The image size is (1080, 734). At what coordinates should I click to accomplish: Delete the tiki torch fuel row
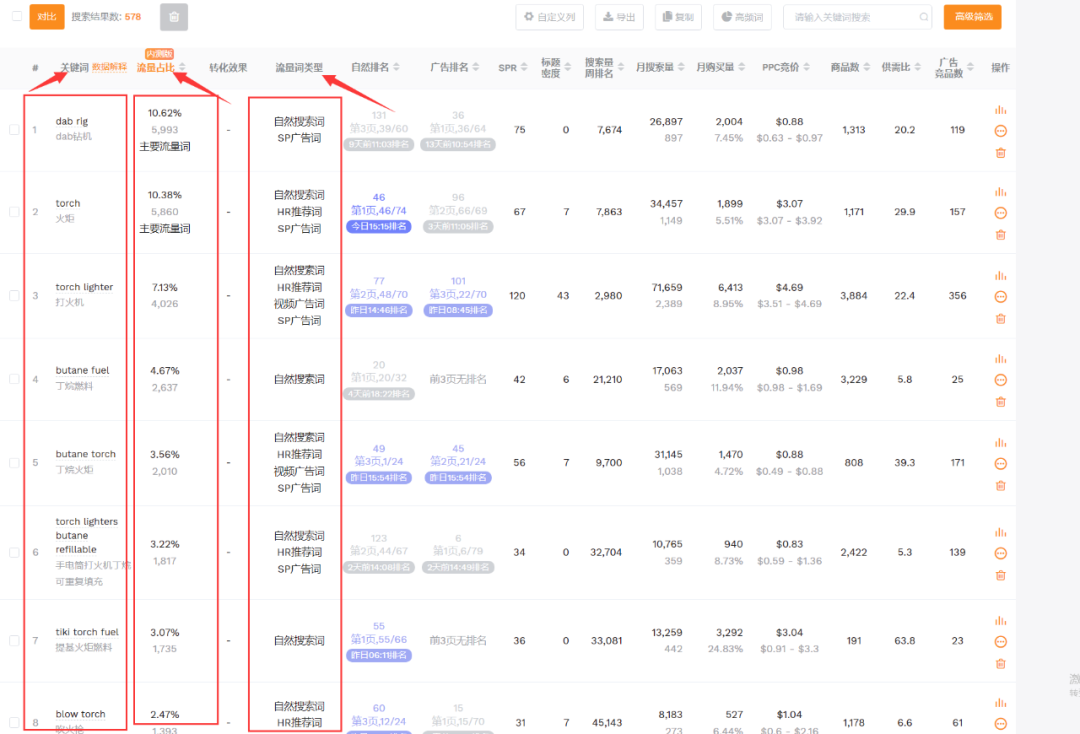pos(1001,664)
